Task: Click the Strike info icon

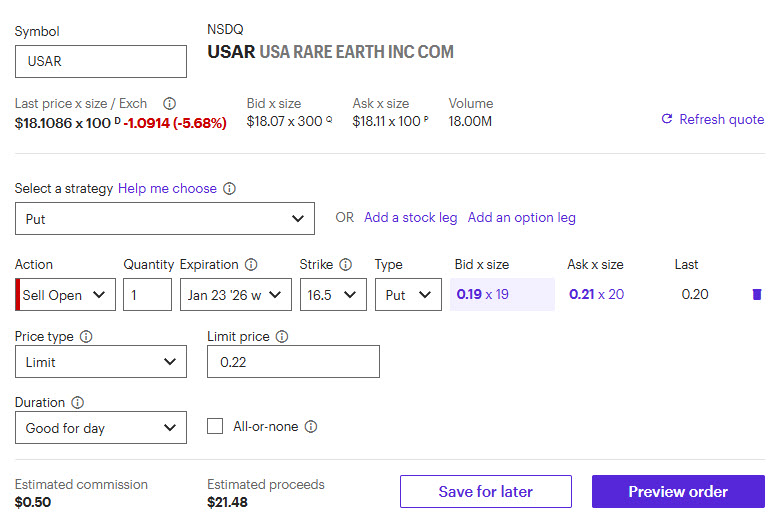Action: [x=345, y=265]
